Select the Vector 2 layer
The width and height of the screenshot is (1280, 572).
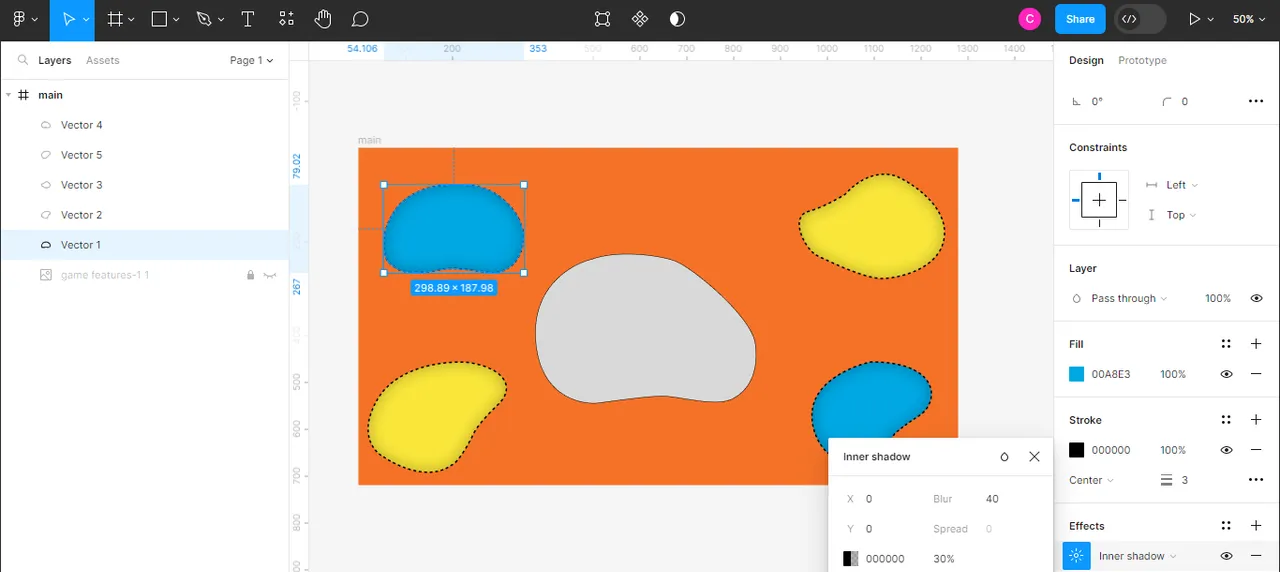(x=145, y=215)
